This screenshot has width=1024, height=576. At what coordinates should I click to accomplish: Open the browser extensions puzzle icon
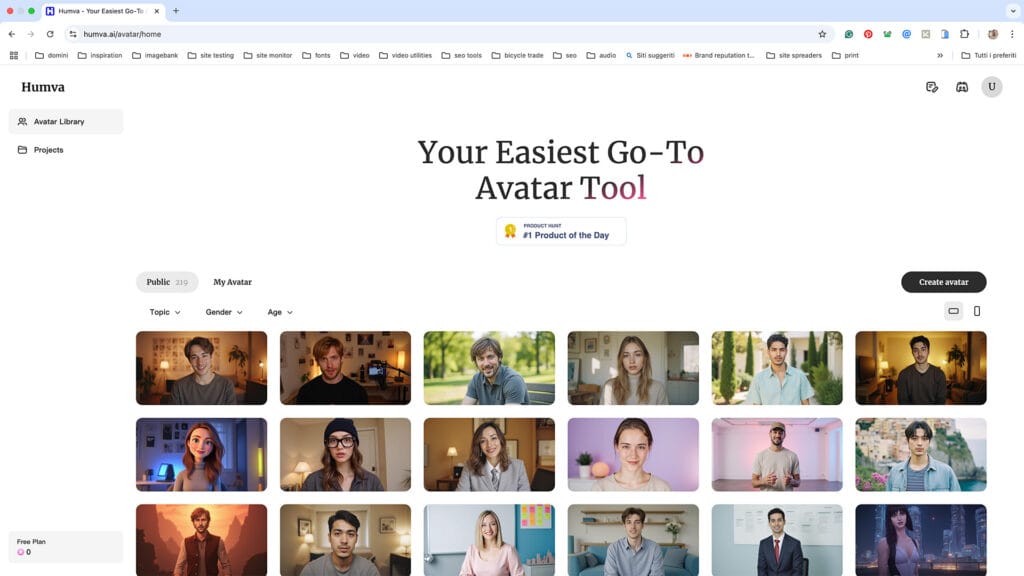point(963,33)
